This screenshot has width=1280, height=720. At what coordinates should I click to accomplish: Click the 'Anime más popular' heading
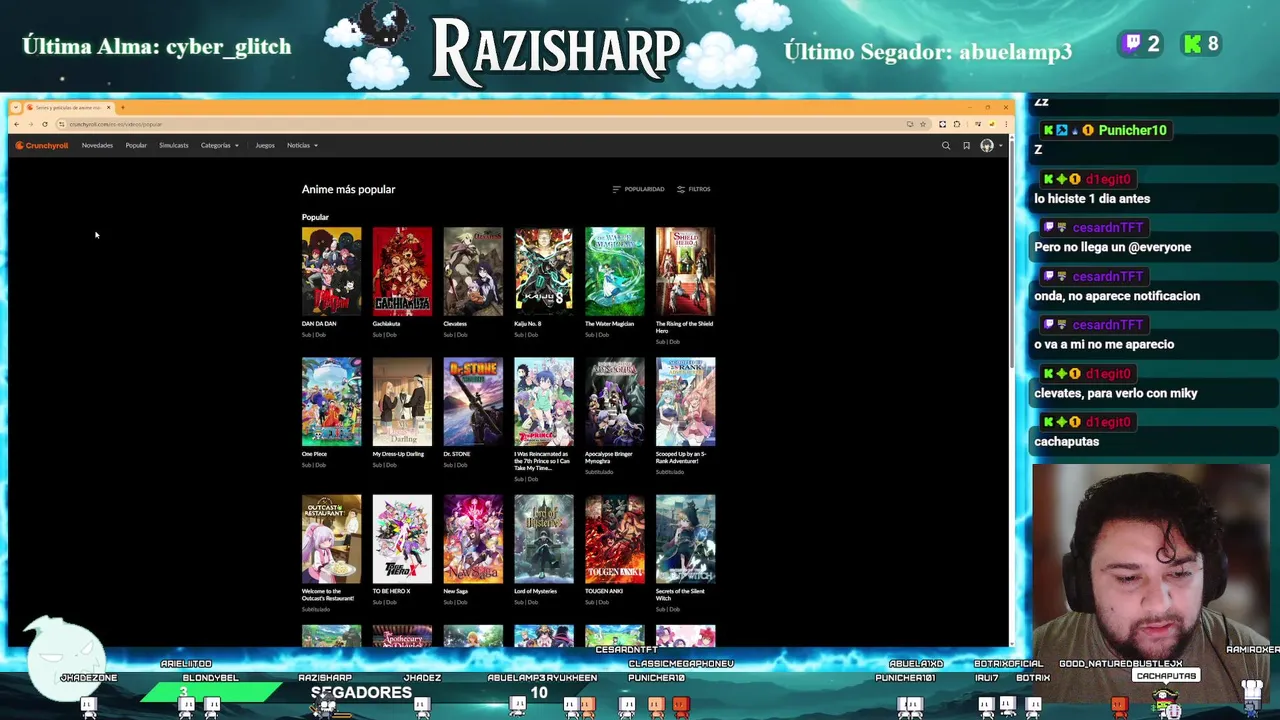[x=348, y=189]
